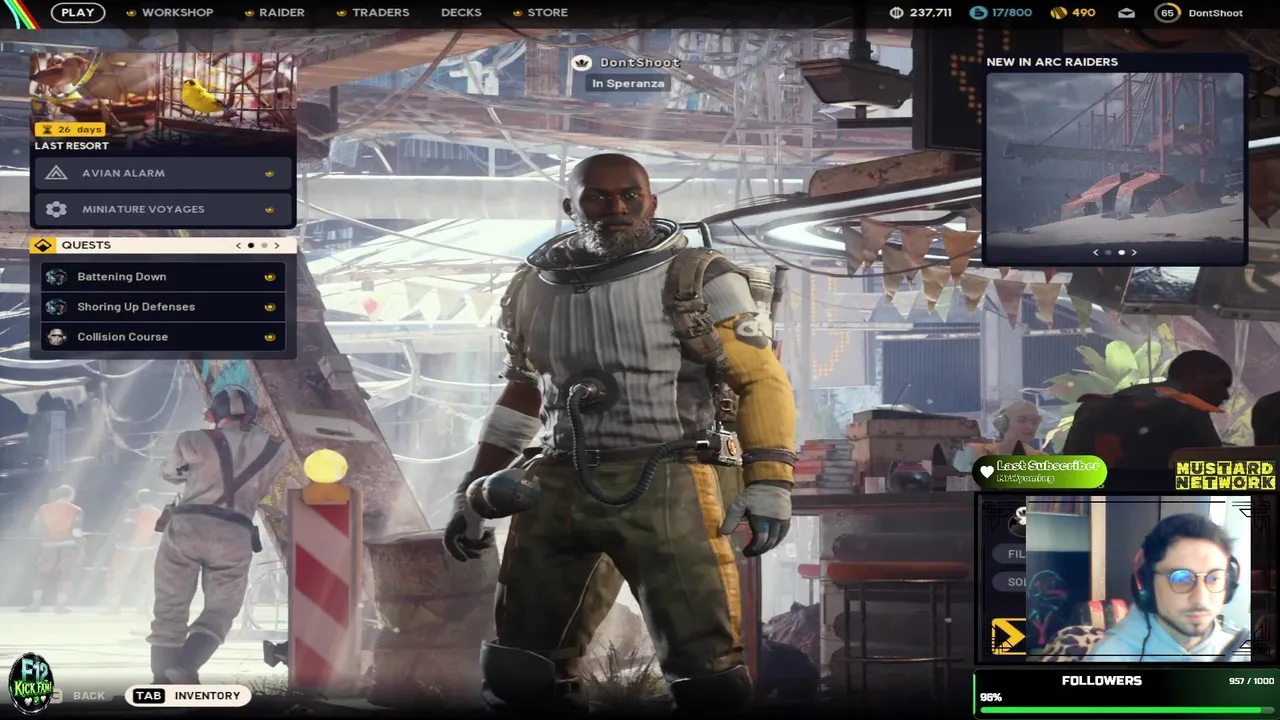Click the LAST RESORT event title
Image resolution: width=1280 pixels, height=720 pixels.
(x=72, y=146)
